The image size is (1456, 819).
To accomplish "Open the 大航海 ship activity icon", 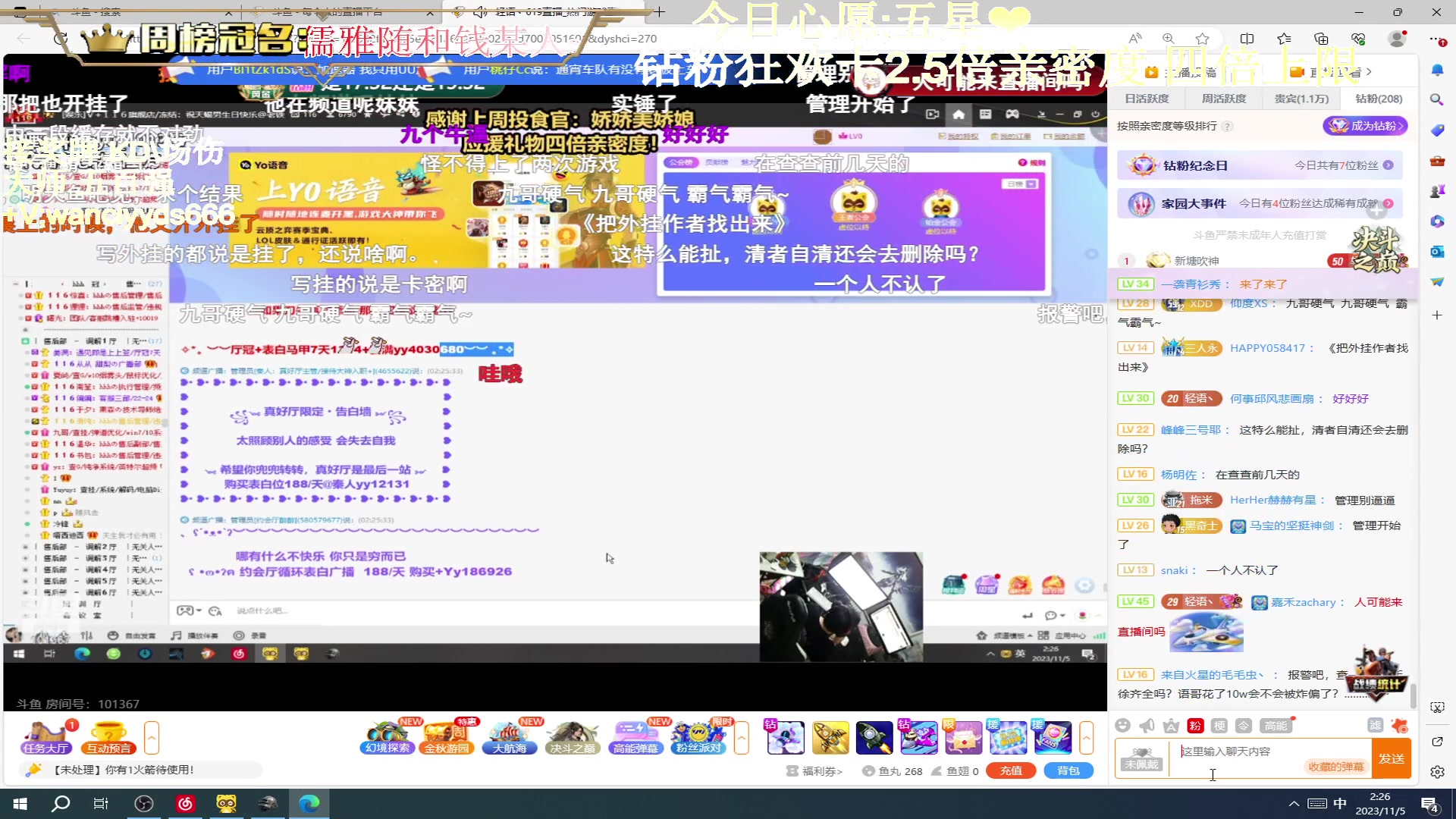I will (x=510, y=737).
